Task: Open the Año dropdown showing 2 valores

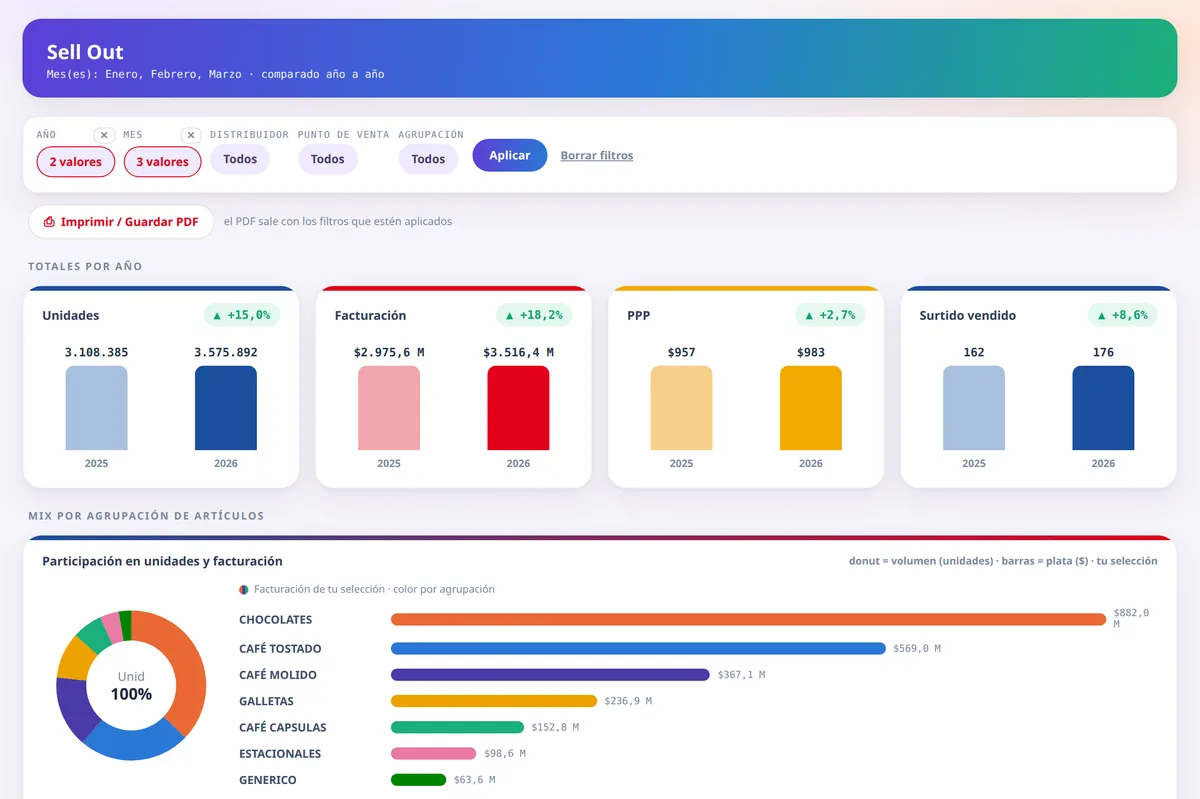Action: (76, 162)
